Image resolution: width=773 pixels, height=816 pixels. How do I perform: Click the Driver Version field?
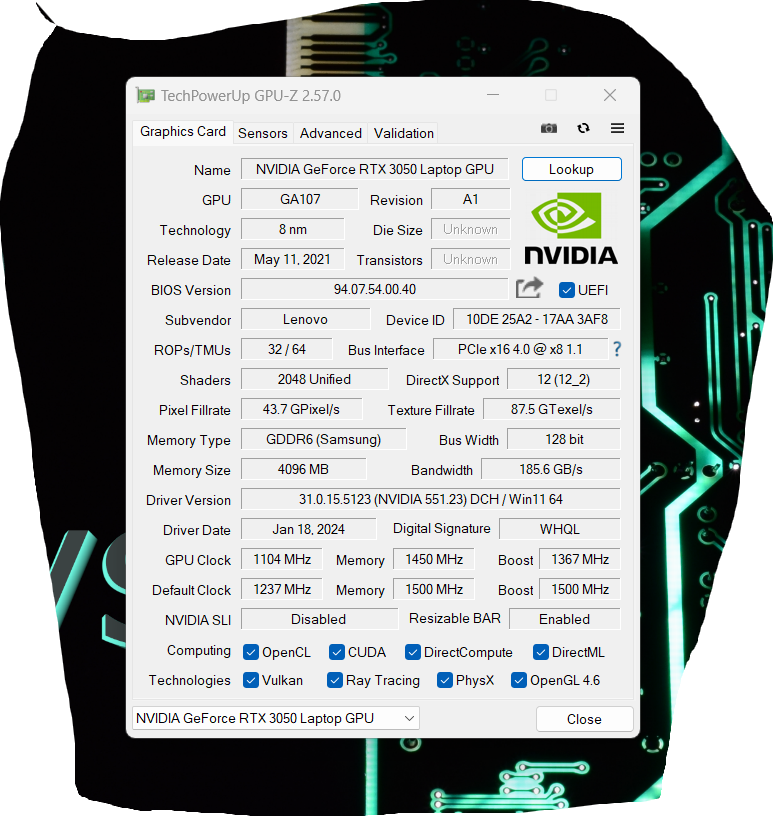[430, 499]
